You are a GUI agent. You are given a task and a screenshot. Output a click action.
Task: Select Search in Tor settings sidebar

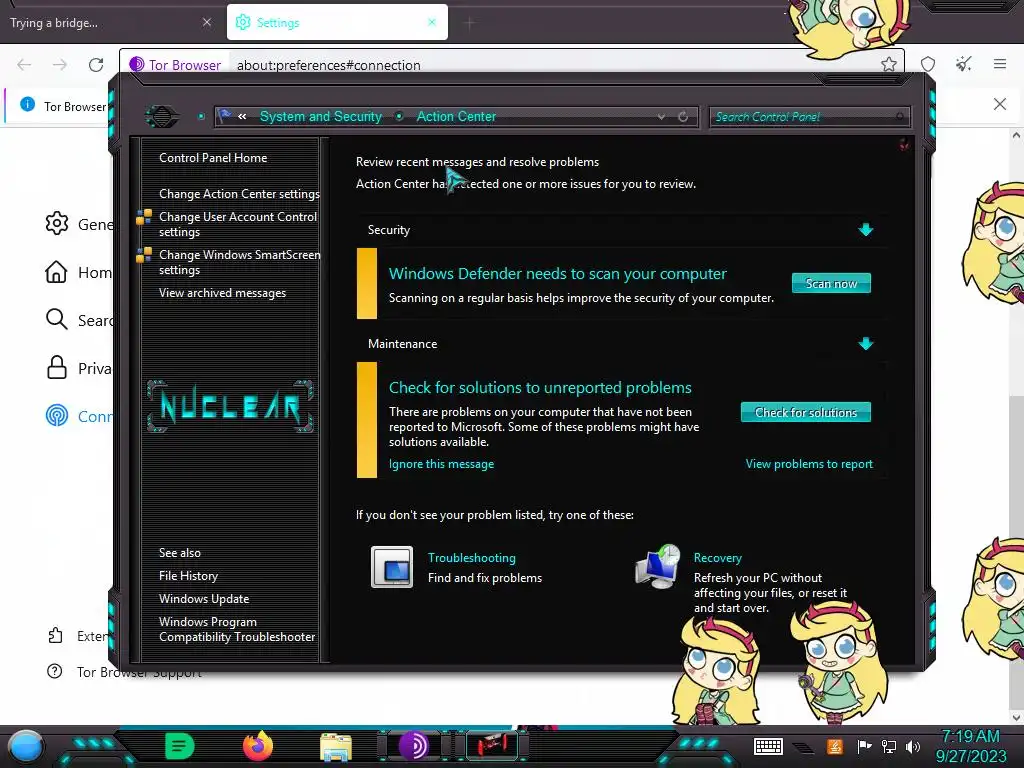click(x=80, y=320)
